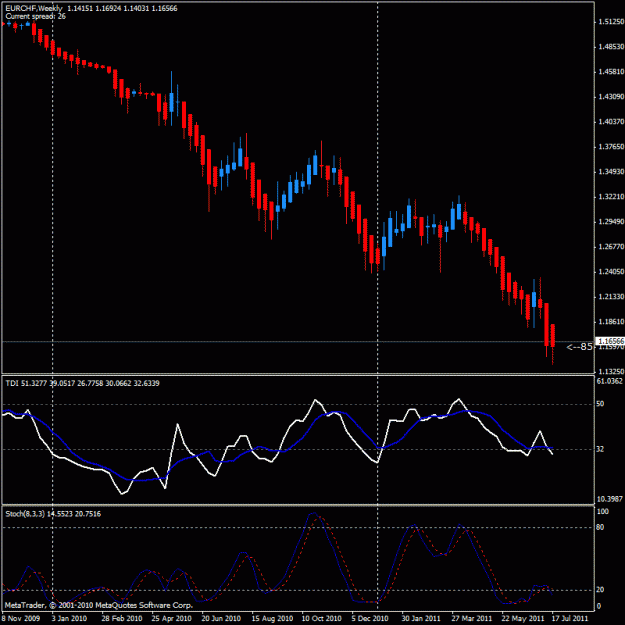Click the '15 Aug 2010' date label

[272, 619]
